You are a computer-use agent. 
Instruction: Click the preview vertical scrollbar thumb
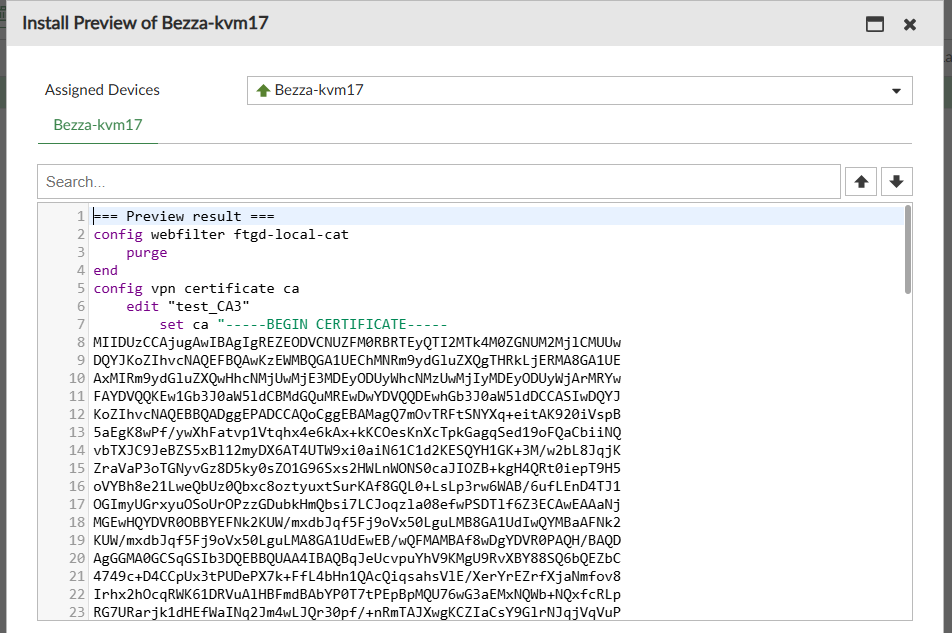click(907, 249)
